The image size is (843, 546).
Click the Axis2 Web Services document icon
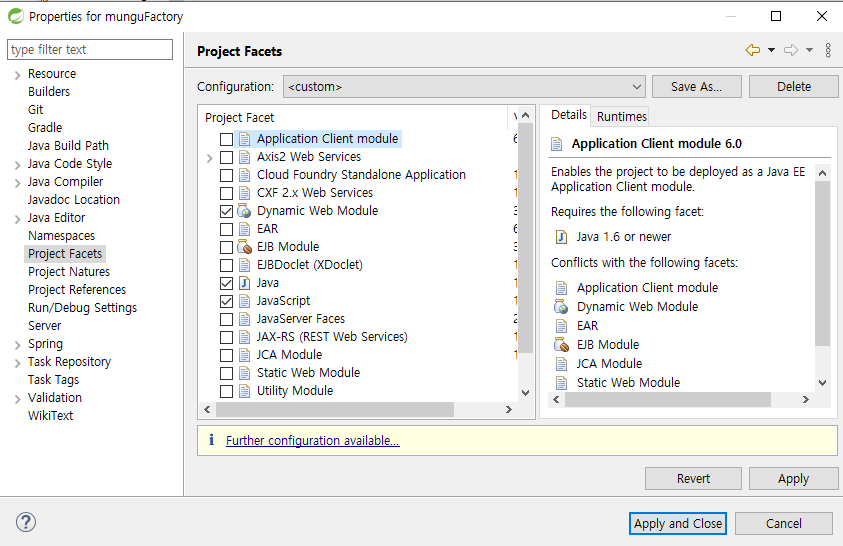tap(244, 157)
